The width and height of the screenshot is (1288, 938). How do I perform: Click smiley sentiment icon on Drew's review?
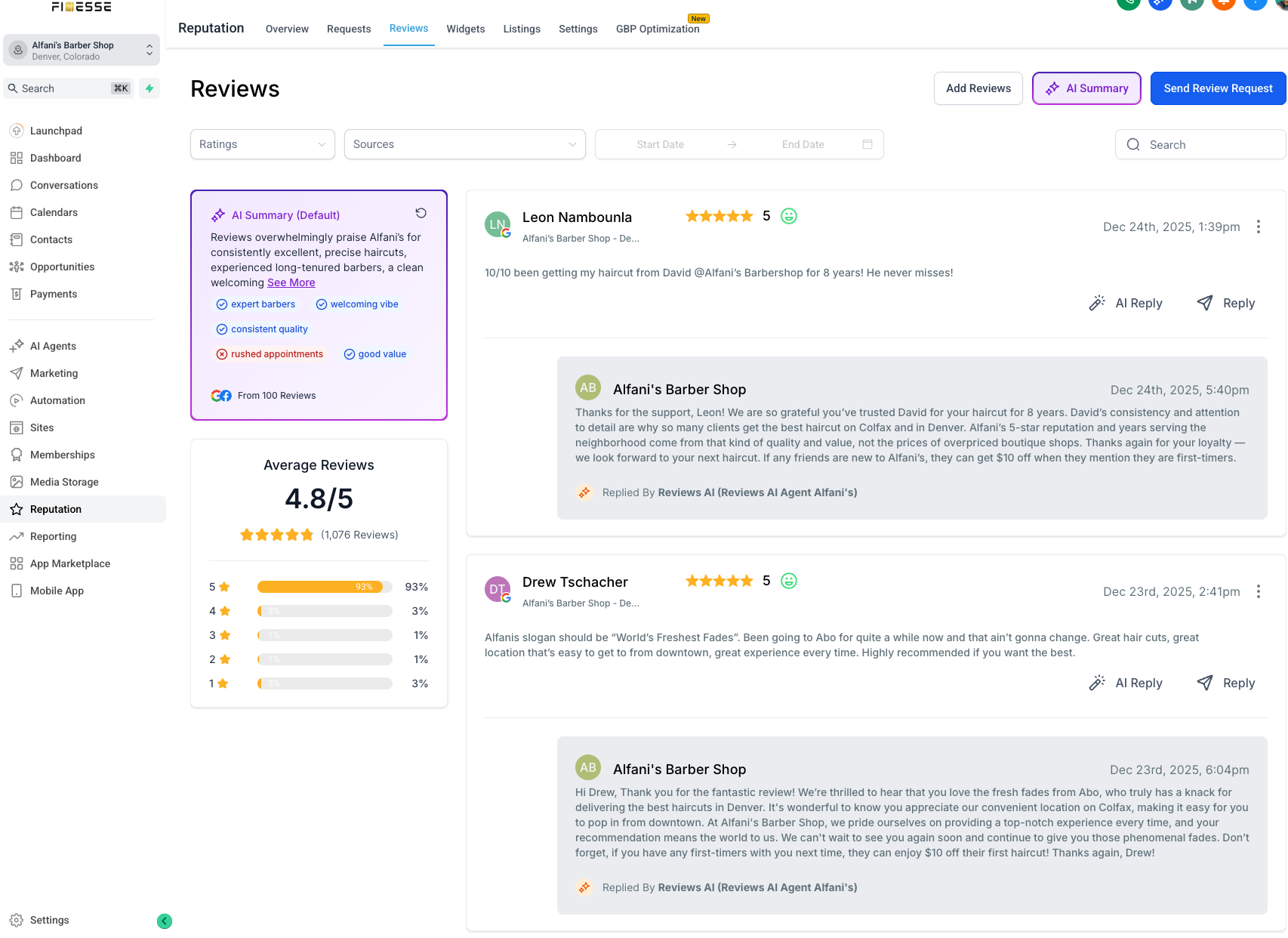(789, 581)
